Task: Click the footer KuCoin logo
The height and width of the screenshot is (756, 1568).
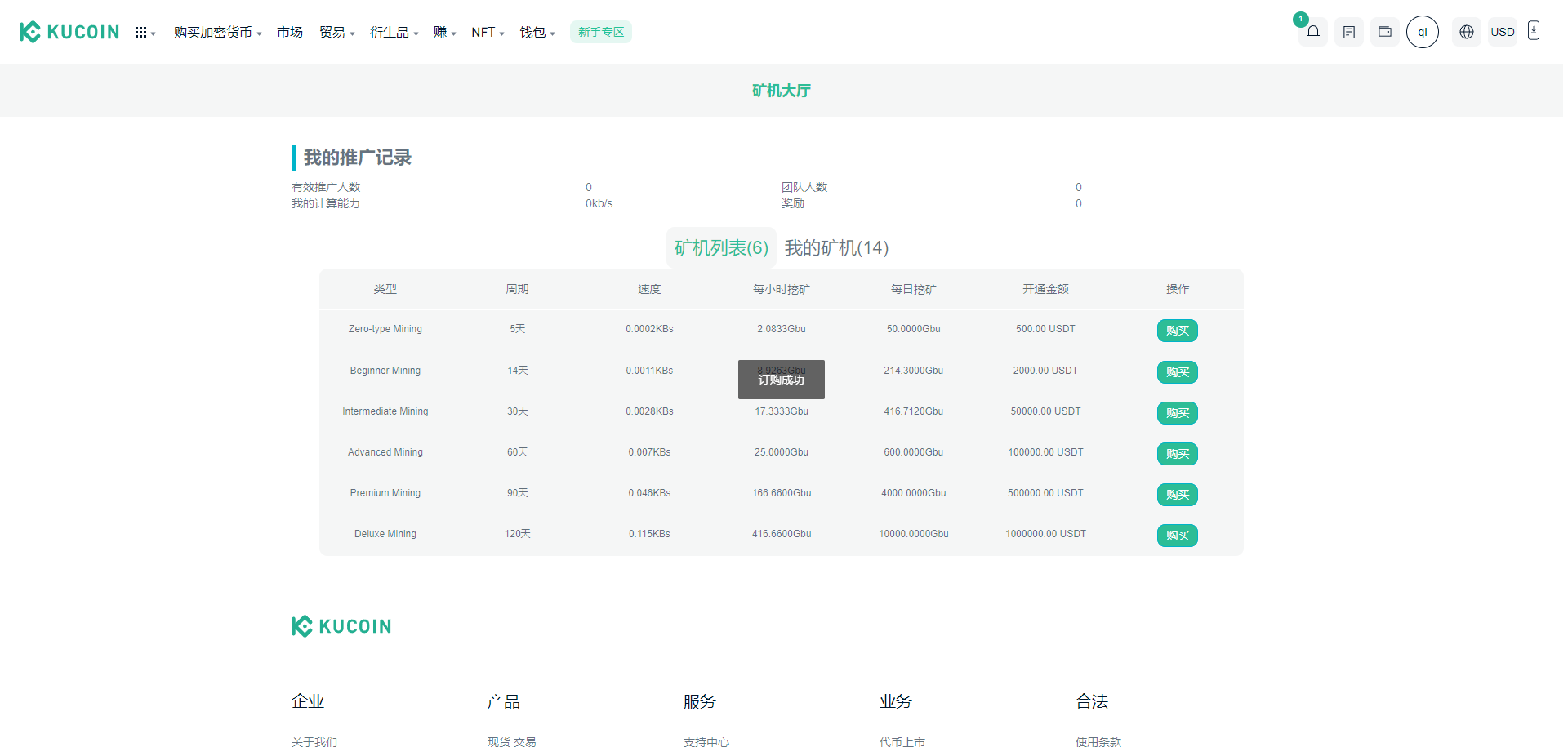Action: point(341,626)
